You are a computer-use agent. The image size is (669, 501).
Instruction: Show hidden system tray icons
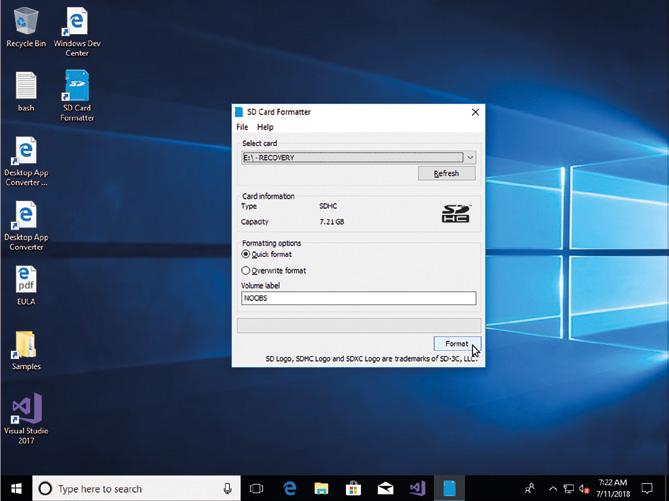tap(553, 489)
